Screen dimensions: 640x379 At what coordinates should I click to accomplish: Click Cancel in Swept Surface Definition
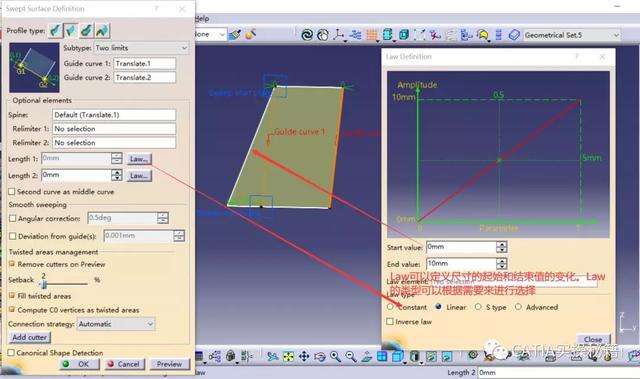124,364
